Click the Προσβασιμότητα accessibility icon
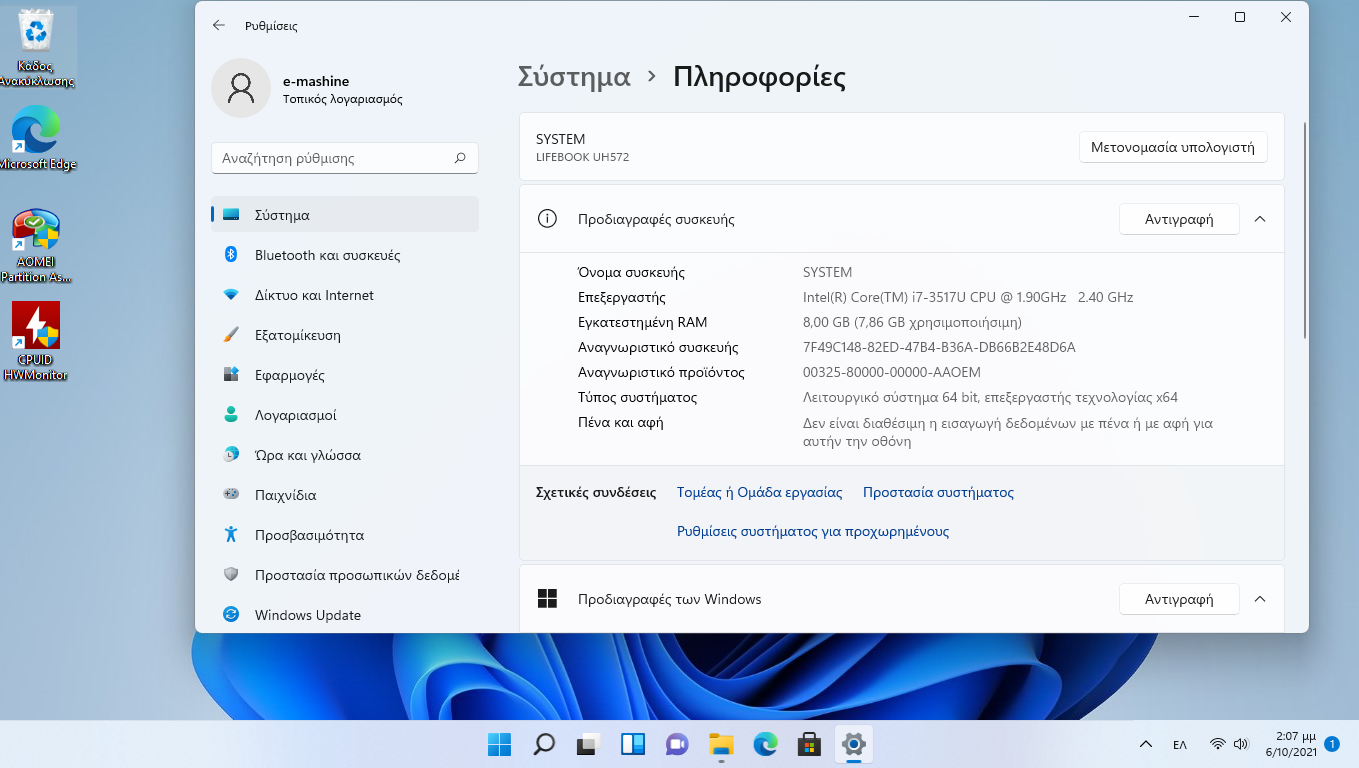 [231, 535]
